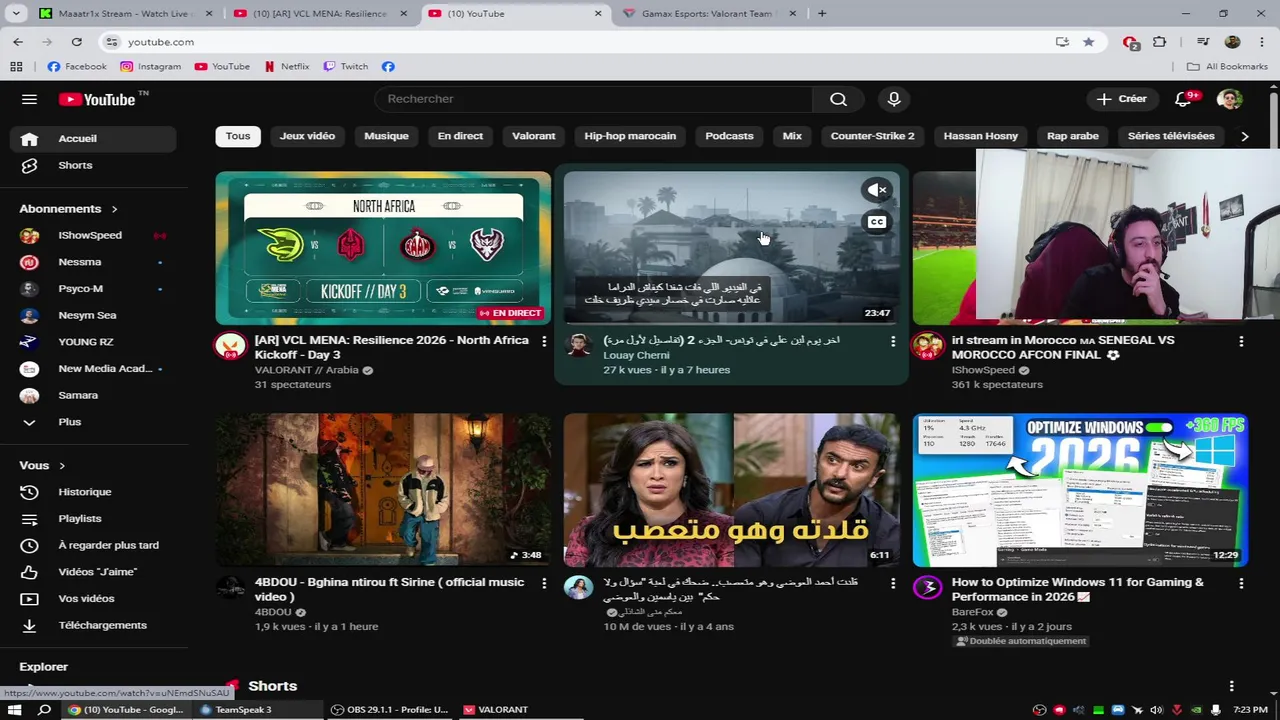Viewport: 1280px width, 720px height.
Task: Switch to the Maaatr1x Stream browser tab
Action: 125,14
